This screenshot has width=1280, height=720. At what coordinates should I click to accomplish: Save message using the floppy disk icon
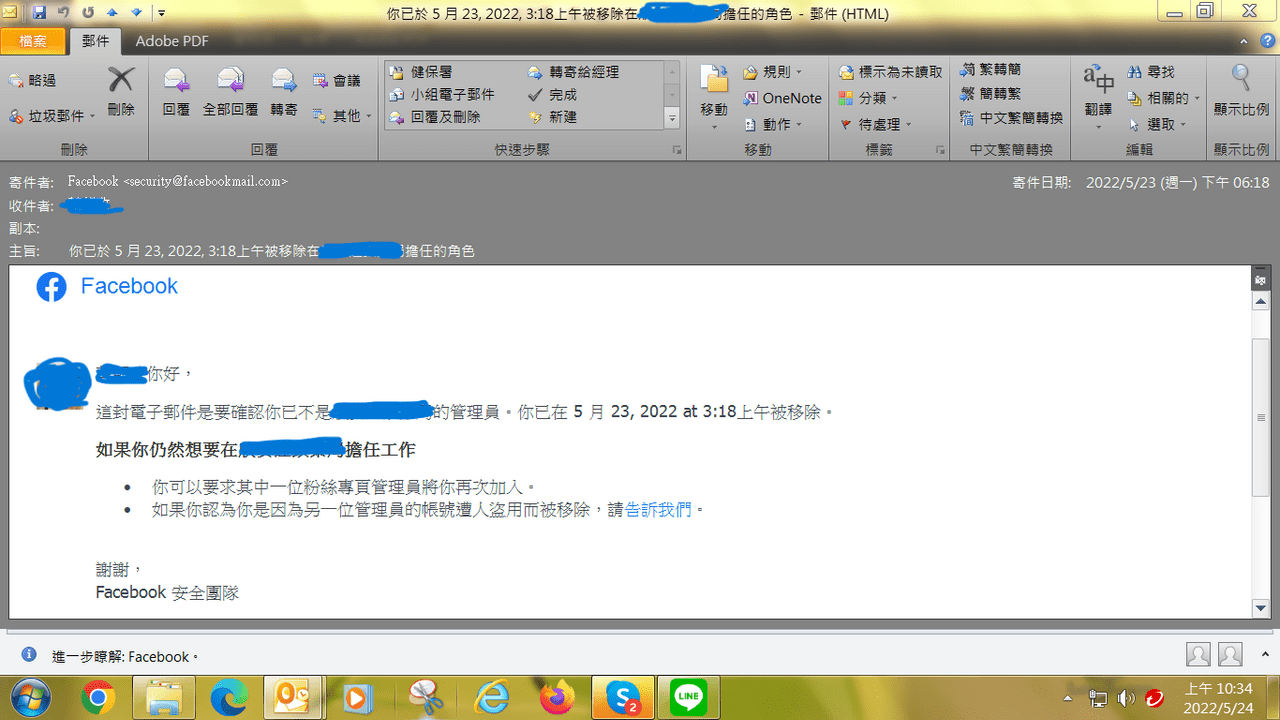coord(39,13)
